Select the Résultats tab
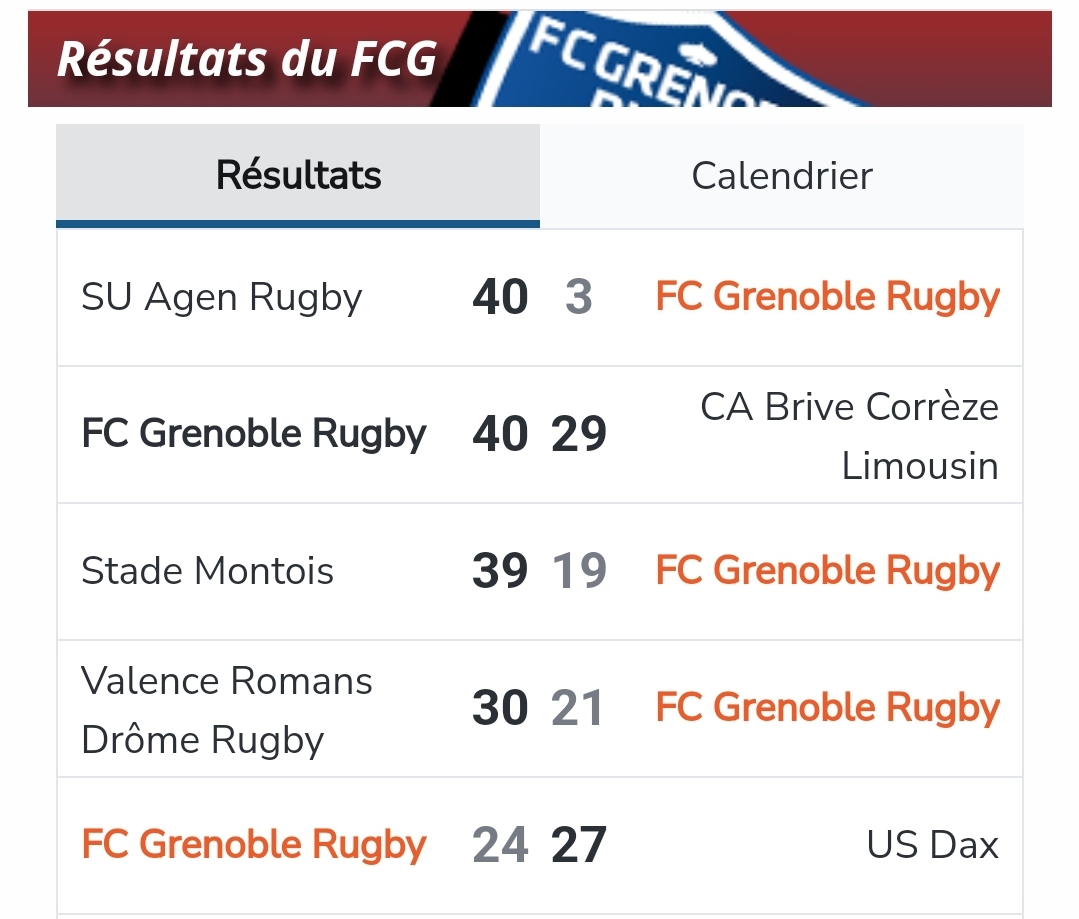 298,176
